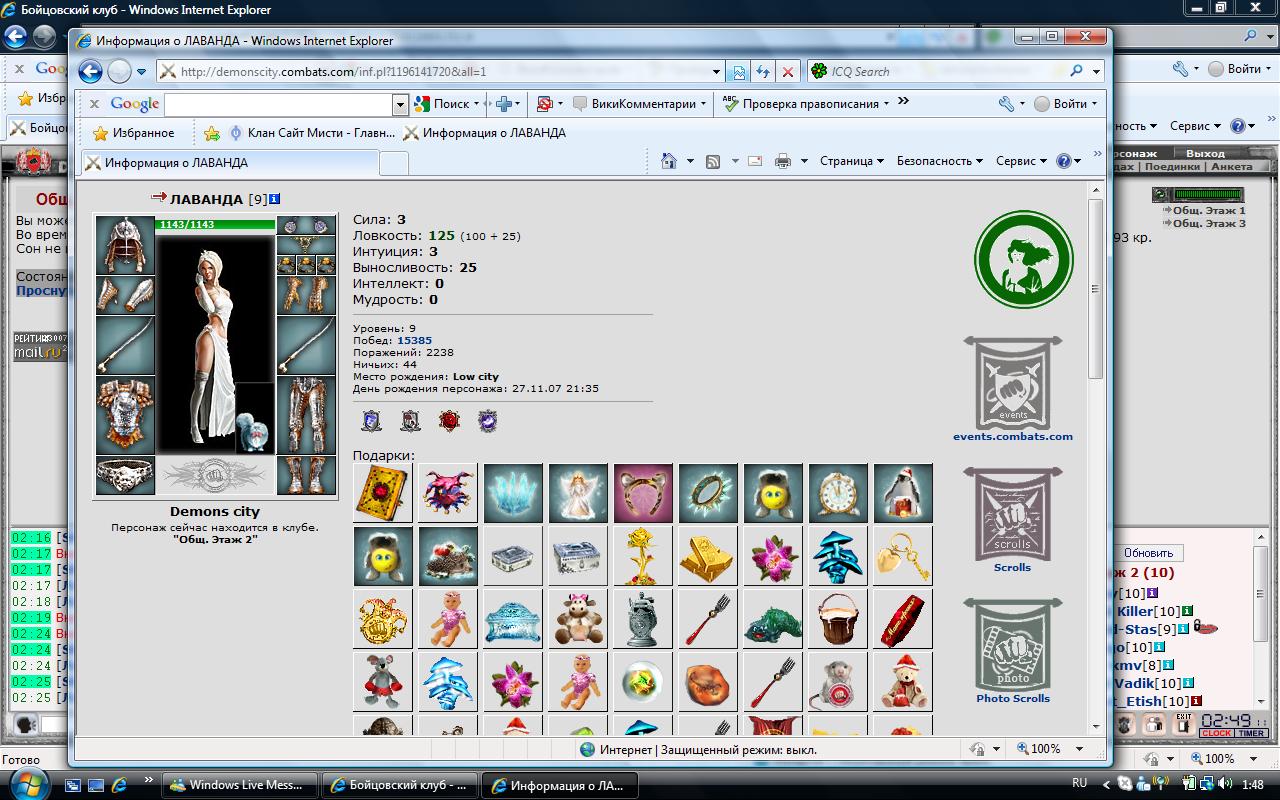View the jester hat gift
The image size is (1280, 800).
pos(447,493)
